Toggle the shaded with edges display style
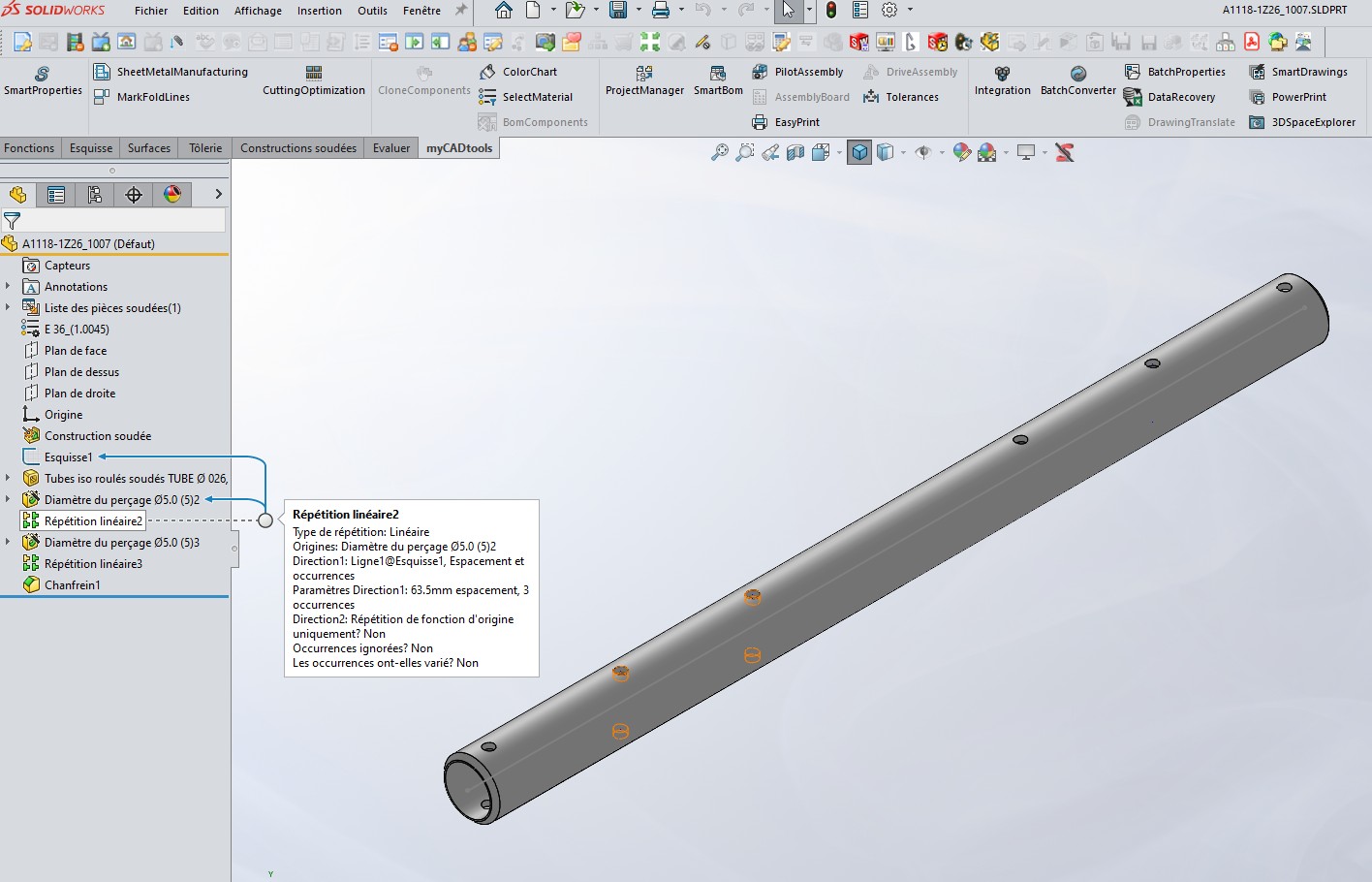 pyautogui.click(x=859, y=152)
